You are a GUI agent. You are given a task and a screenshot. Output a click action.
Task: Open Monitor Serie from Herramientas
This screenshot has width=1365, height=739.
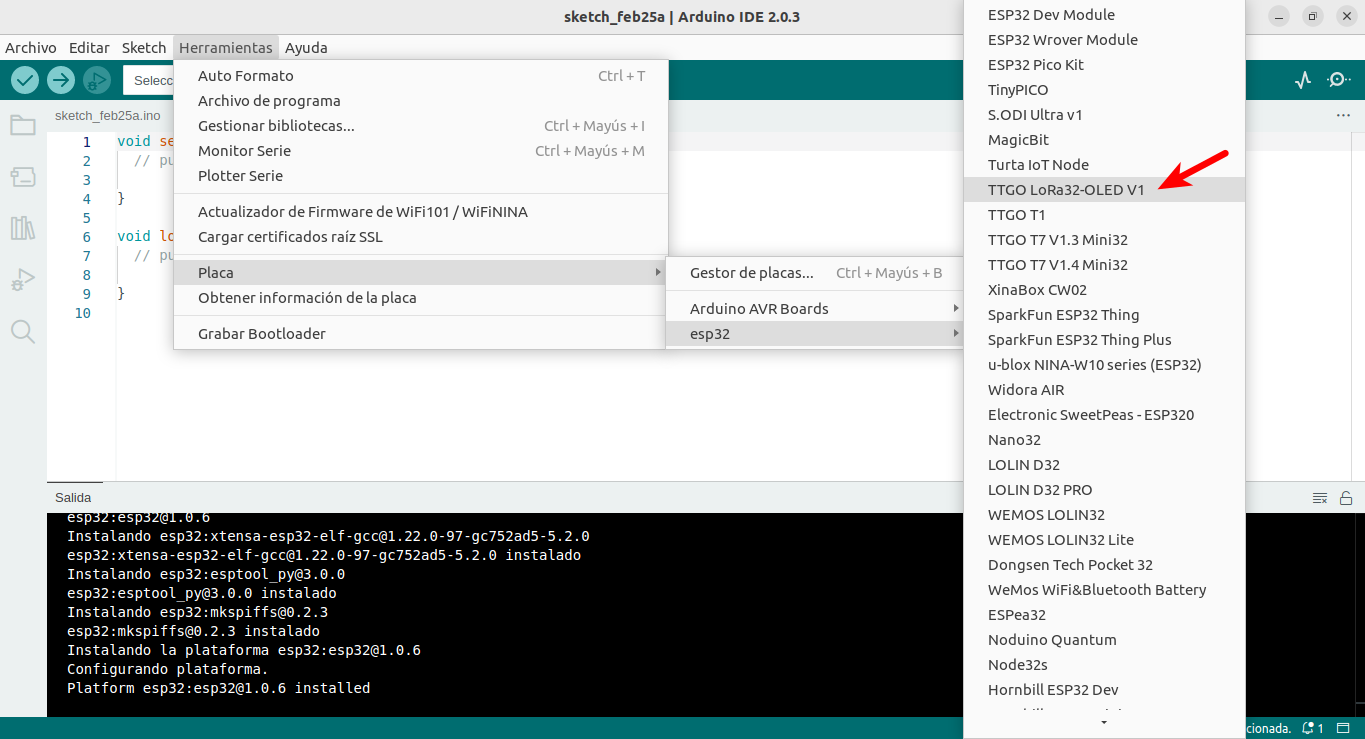420,151
